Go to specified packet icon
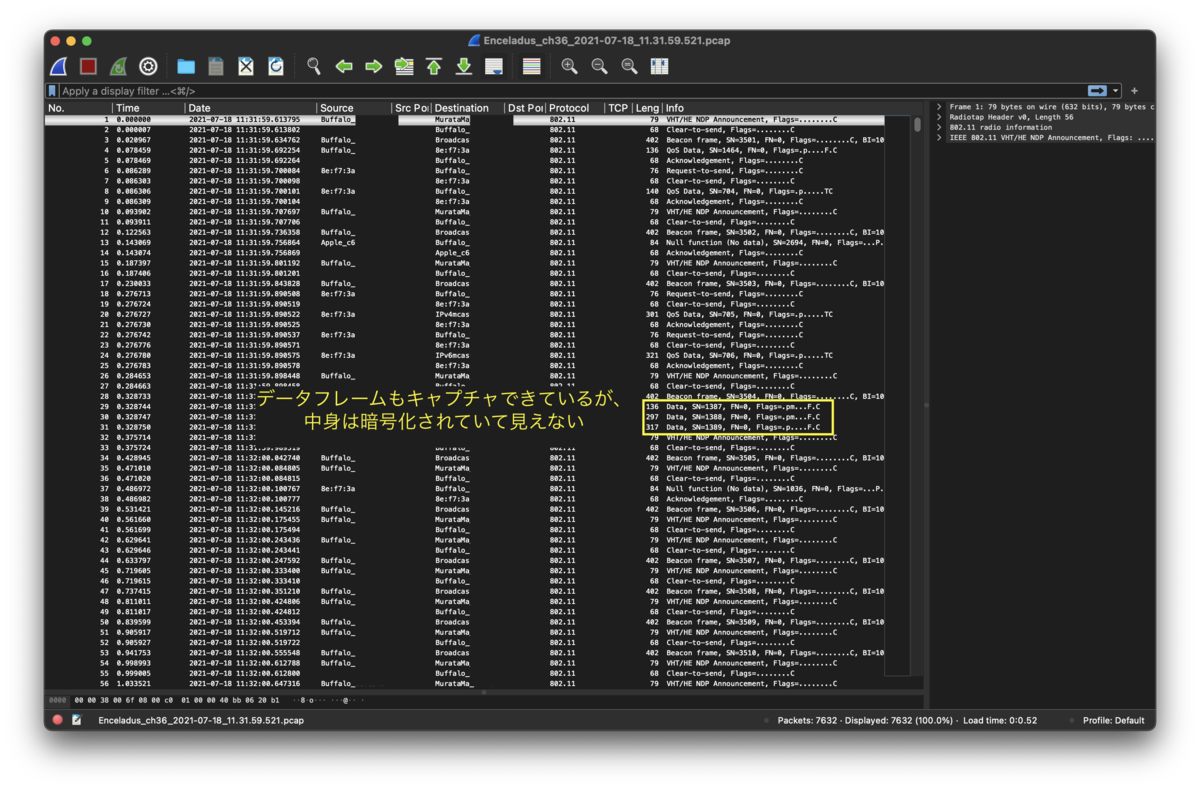The width and height of the screenshot is (1200, 789). click(404, 67)
